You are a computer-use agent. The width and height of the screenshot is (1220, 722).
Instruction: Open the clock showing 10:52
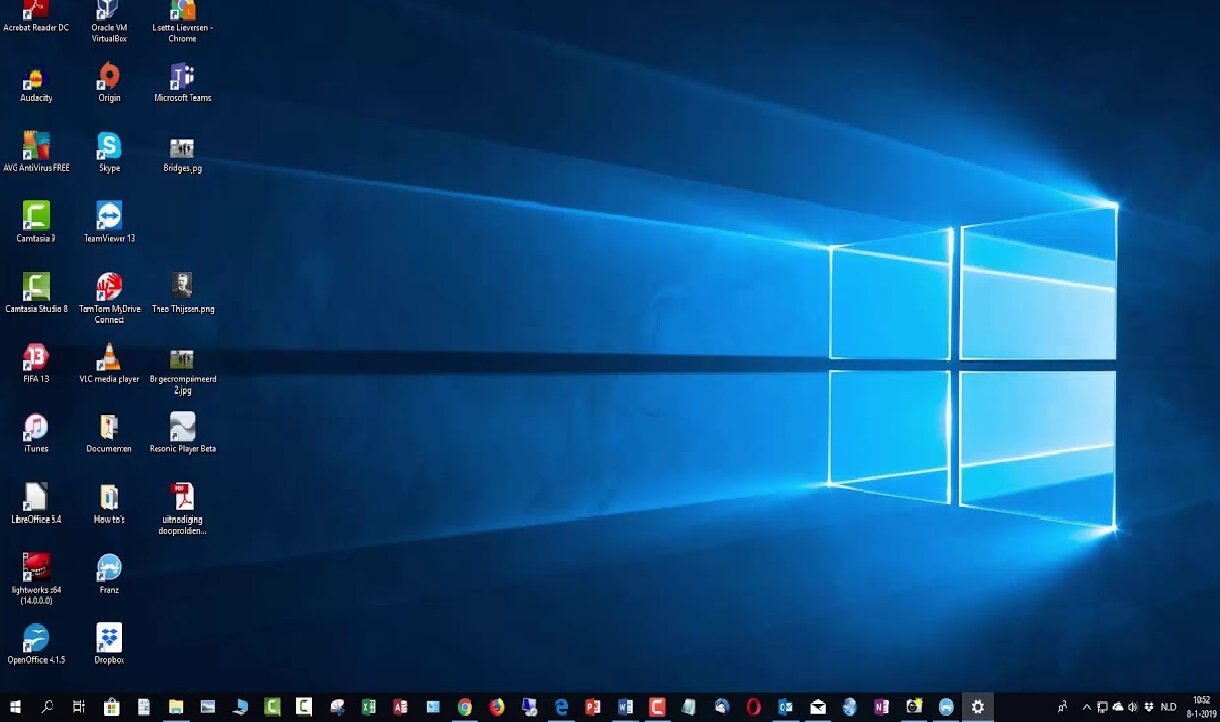pyautogui.click(x=1201, y=707)
